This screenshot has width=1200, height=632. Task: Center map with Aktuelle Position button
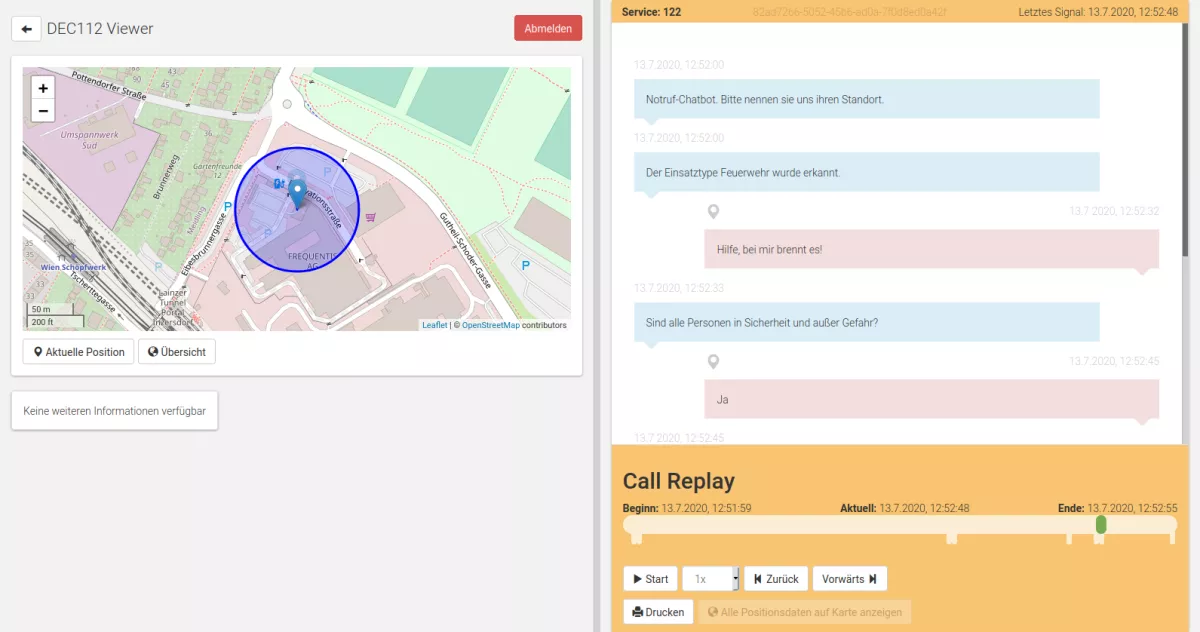(78, 352)
